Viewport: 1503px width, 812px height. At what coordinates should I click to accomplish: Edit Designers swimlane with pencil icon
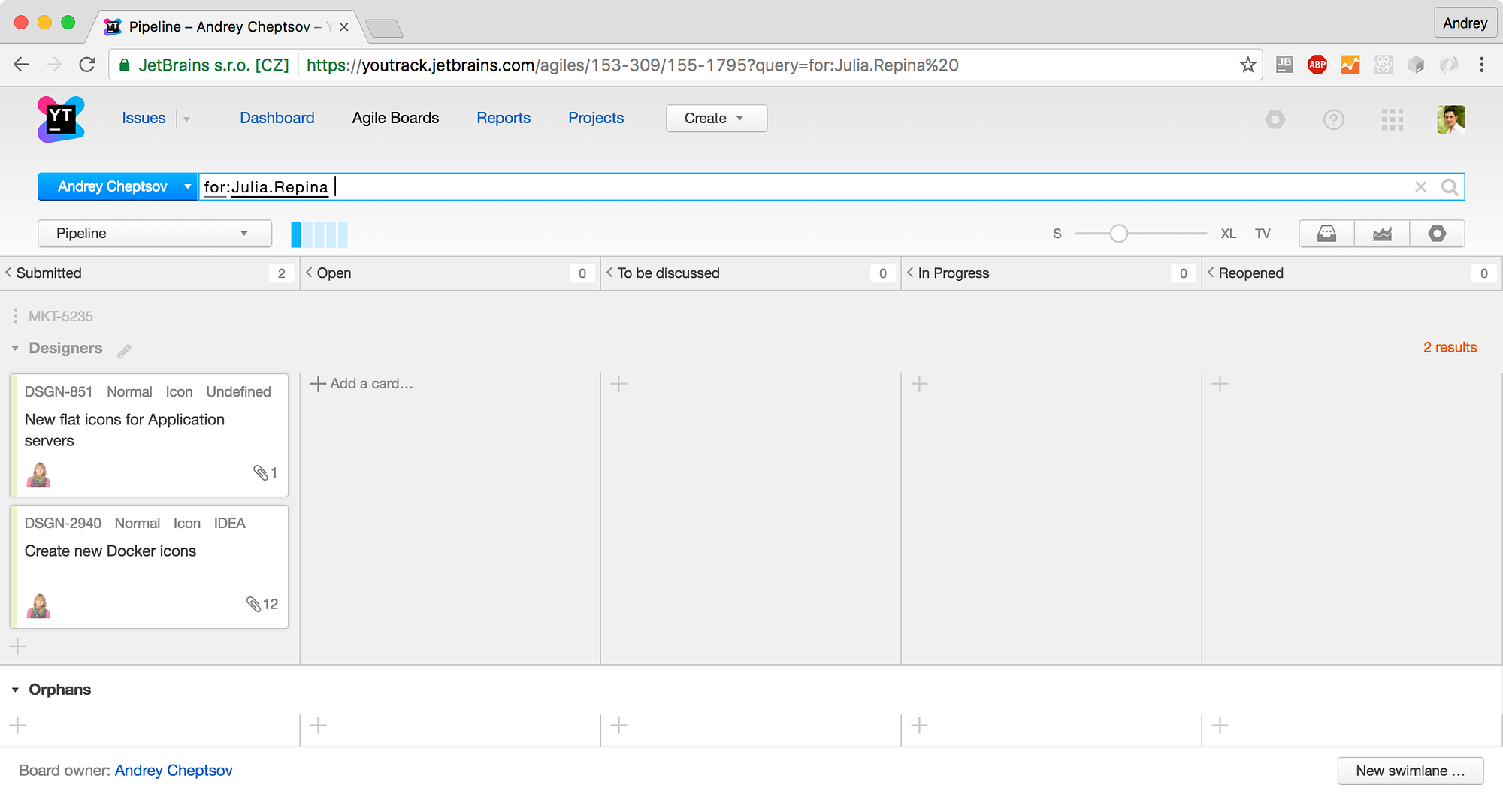tap(125, 350)
